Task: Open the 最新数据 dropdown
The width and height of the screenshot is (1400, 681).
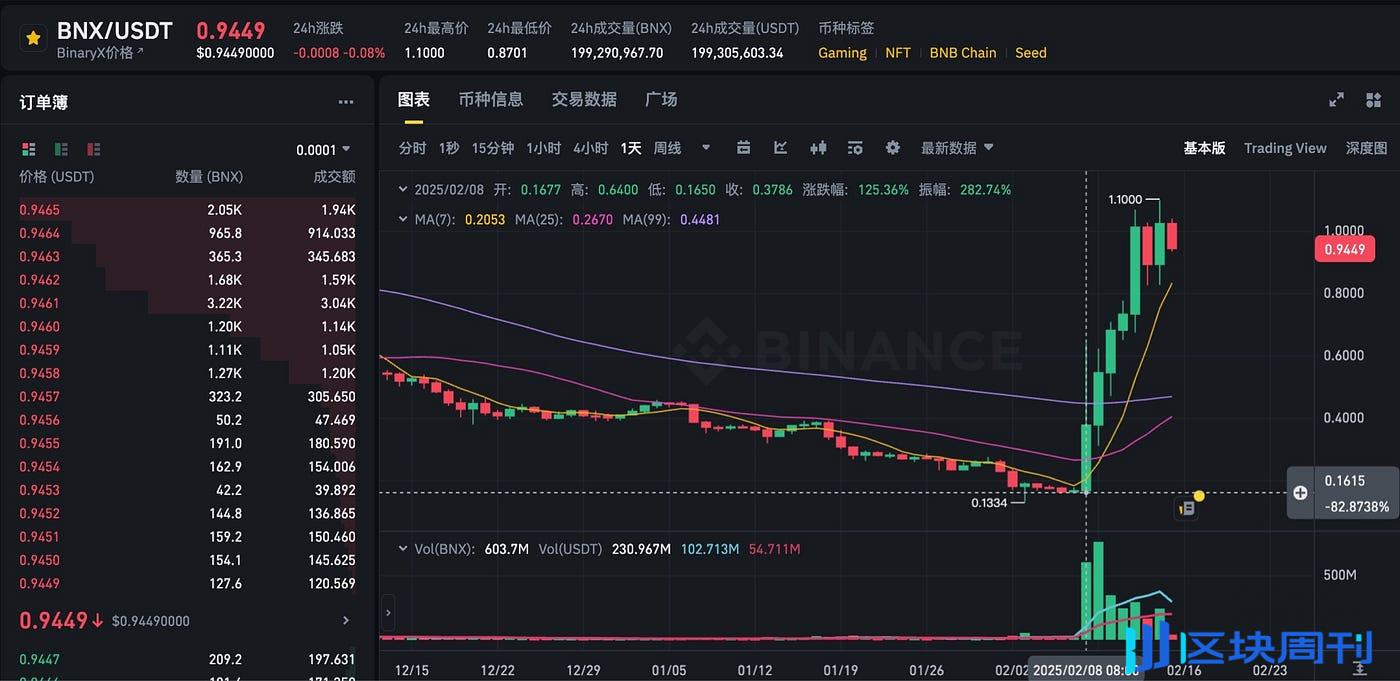Action: point(957,148)
